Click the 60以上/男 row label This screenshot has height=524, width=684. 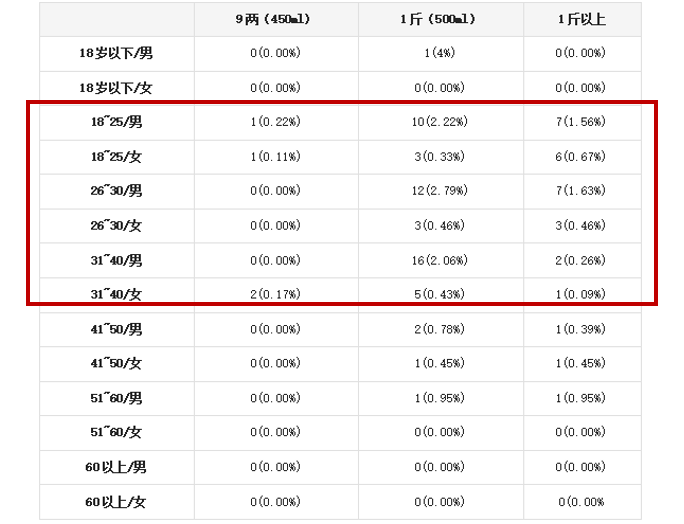click(x=116, y=467)
